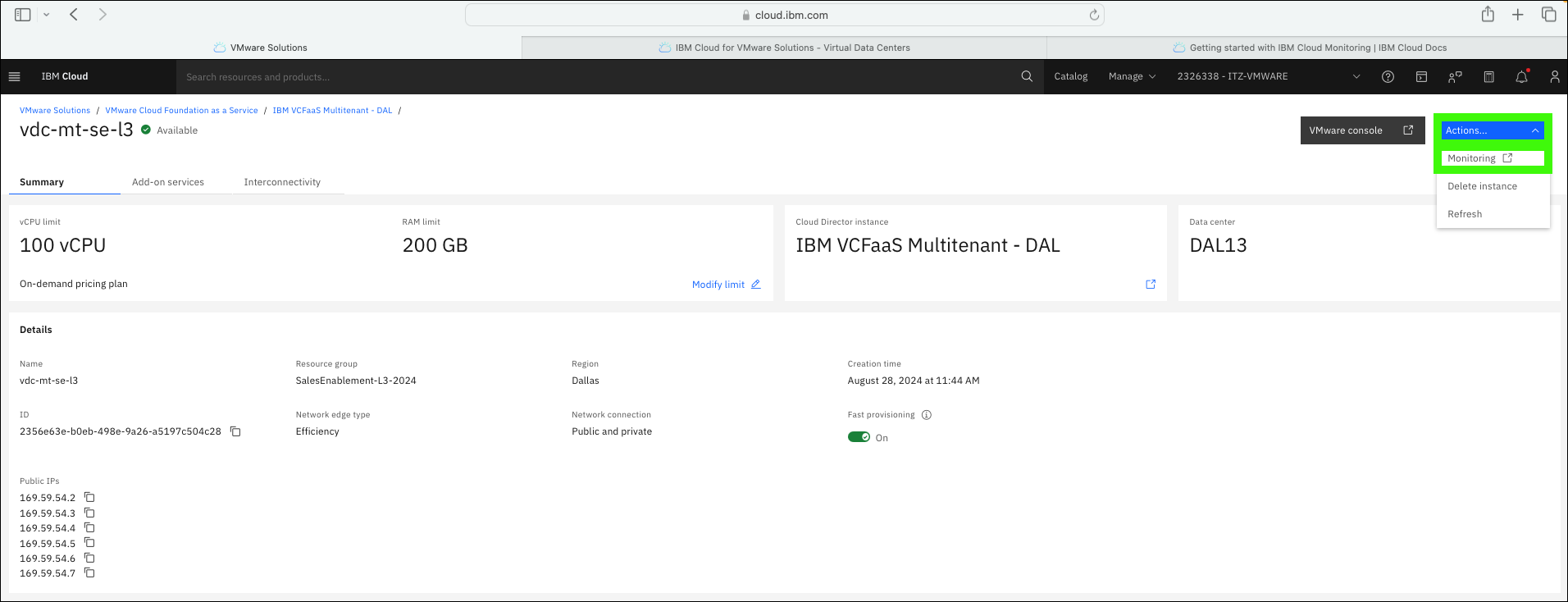
Task: Copy public IP 169.59.54.4
Action: 89,527
